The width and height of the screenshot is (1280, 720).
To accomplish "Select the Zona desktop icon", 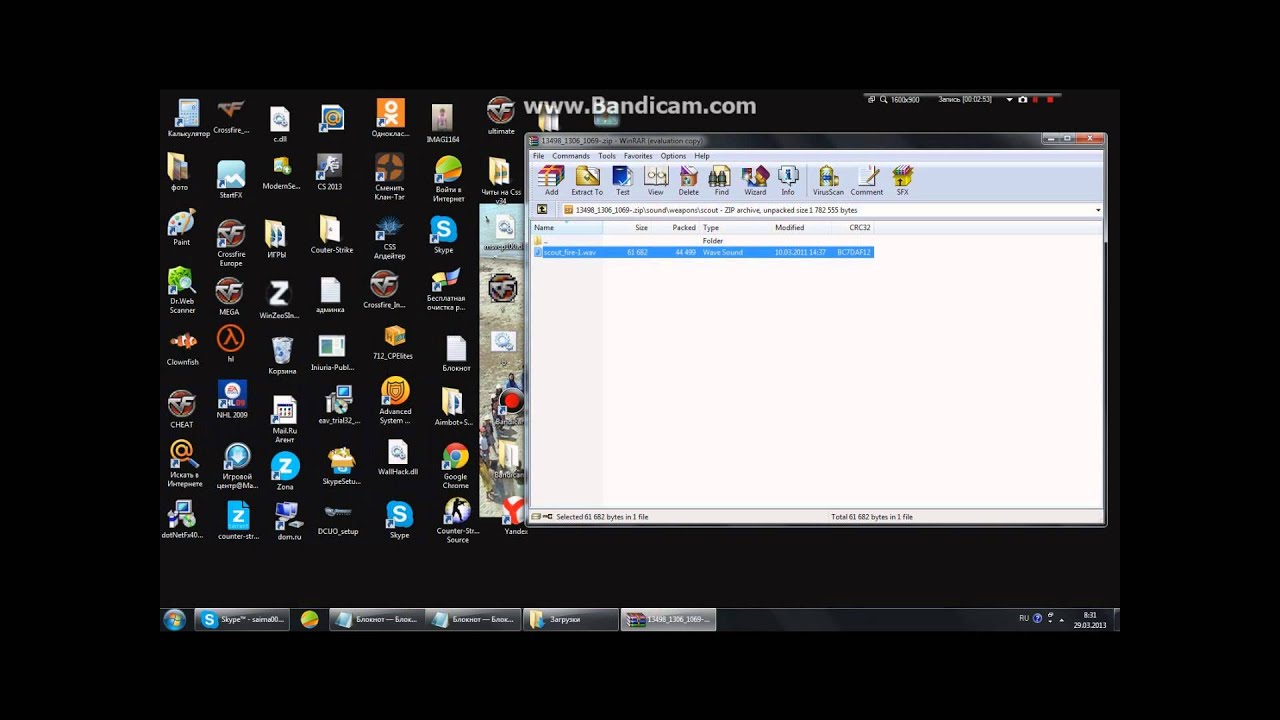I will tap(285, 472).
